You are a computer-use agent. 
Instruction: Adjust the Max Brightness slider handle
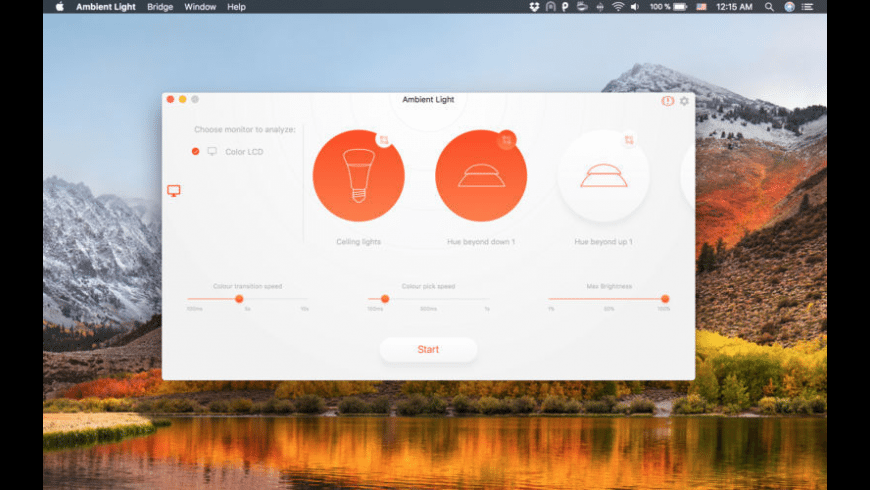click(x=665, y=299)
